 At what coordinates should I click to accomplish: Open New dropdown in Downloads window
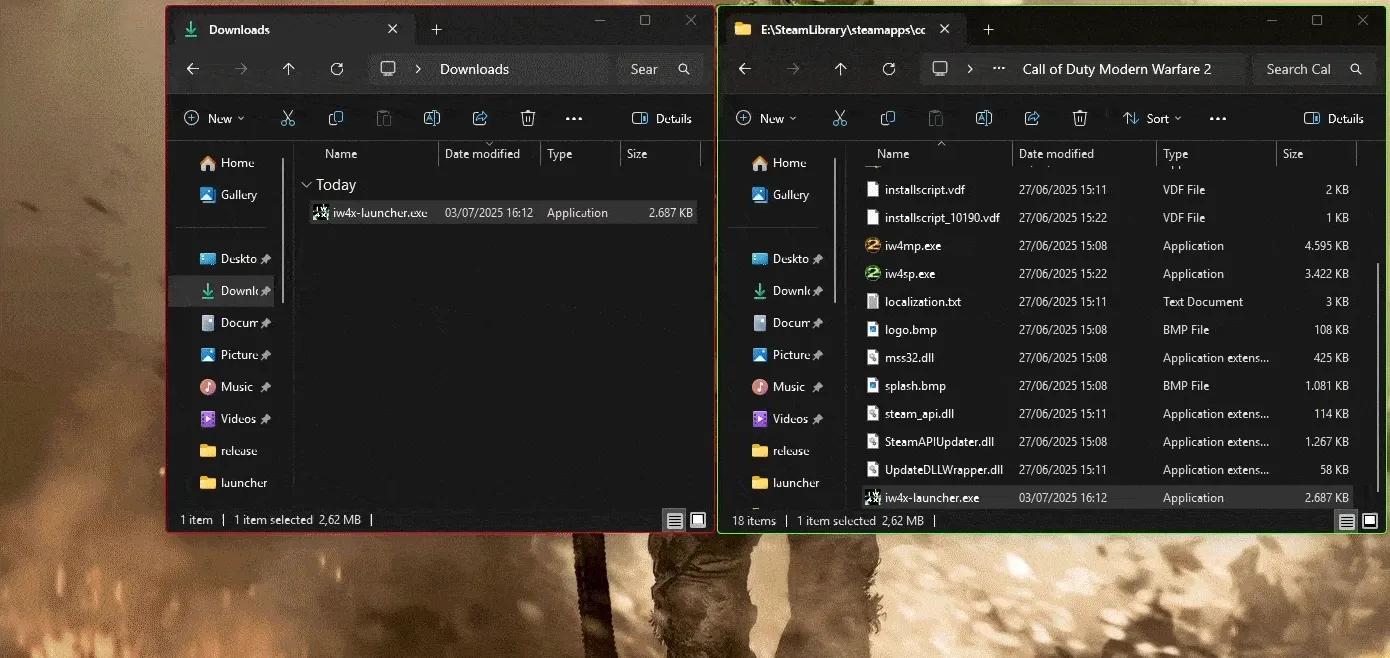(214, 118)
